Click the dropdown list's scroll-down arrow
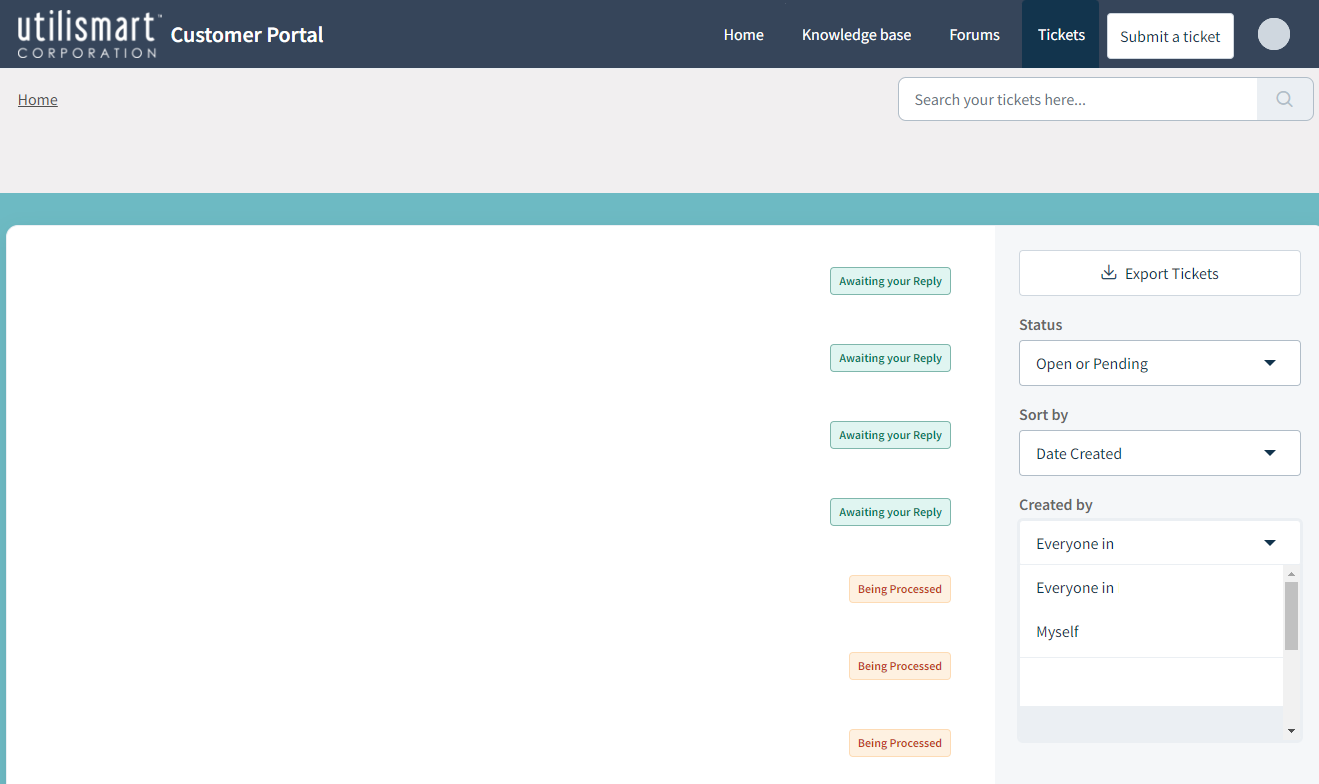1319x784 pixels. click(1291, 731)
